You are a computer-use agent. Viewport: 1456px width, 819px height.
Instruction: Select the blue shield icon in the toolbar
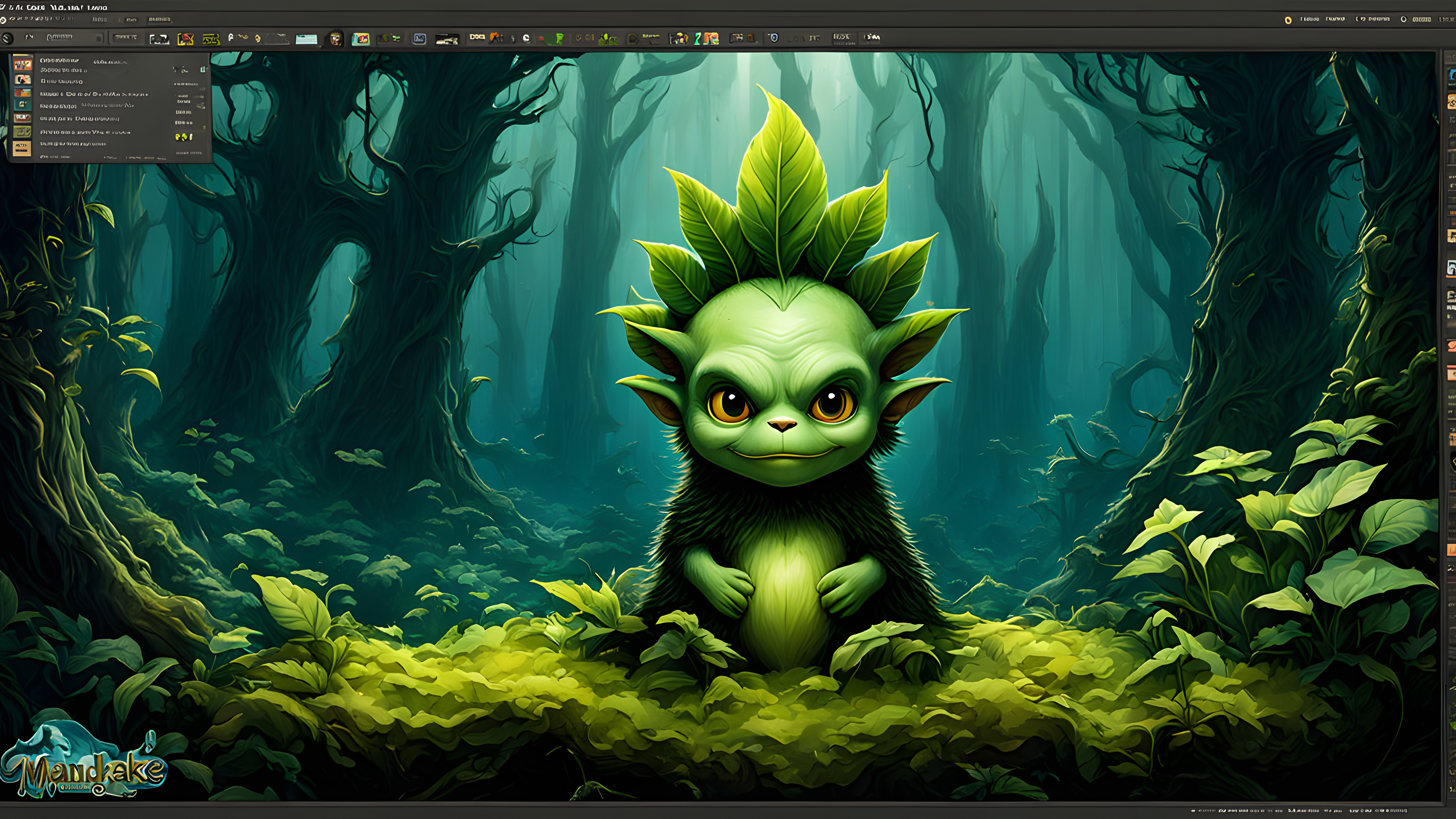[x=774, y=37]
